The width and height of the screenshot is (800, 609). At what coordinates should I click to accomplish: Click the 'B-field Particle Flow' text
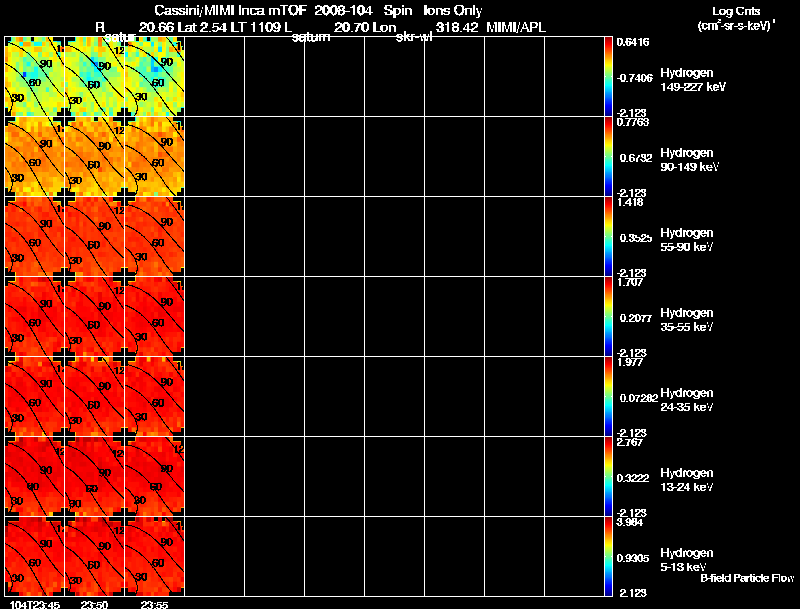tap(747, 578)
